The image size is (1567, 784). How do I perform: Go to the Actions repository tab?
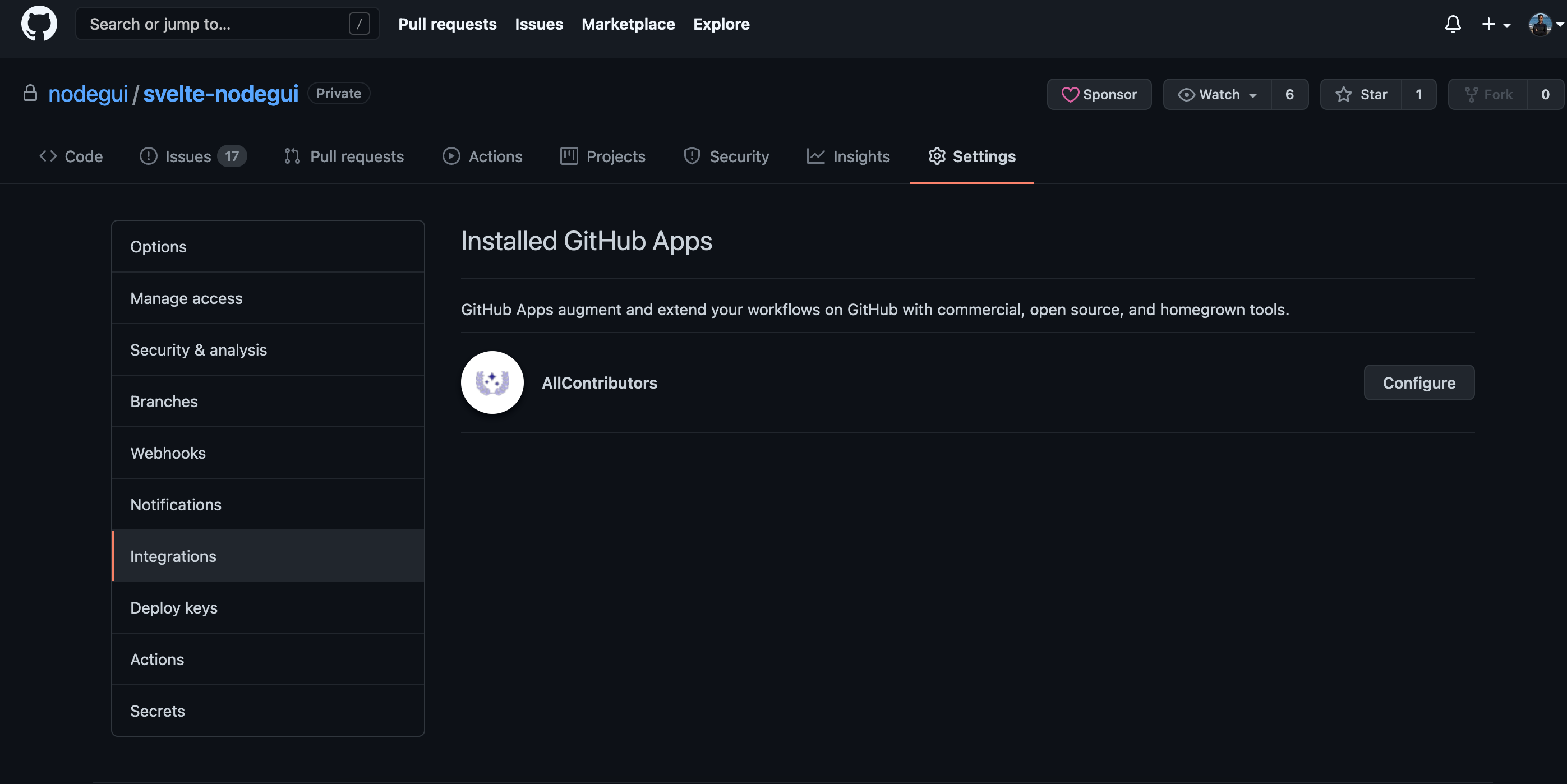(x=482, y=156)
